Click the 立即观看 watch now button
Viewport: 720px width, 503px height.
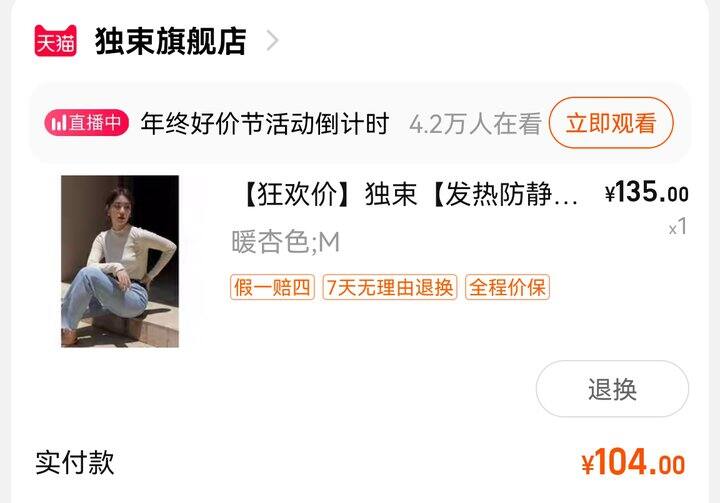611,123
